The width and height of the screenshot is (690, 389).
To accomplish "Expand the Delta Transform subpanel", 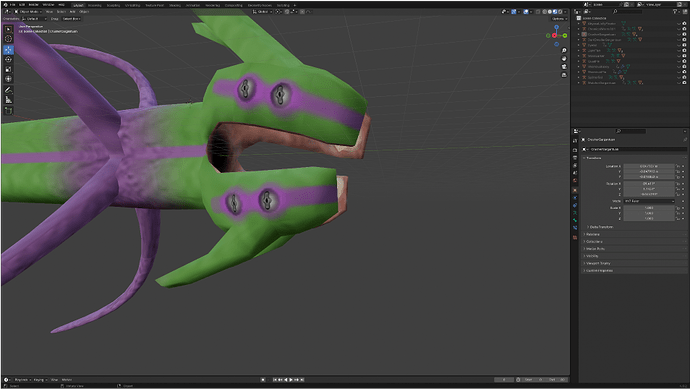I will (600, 227).
